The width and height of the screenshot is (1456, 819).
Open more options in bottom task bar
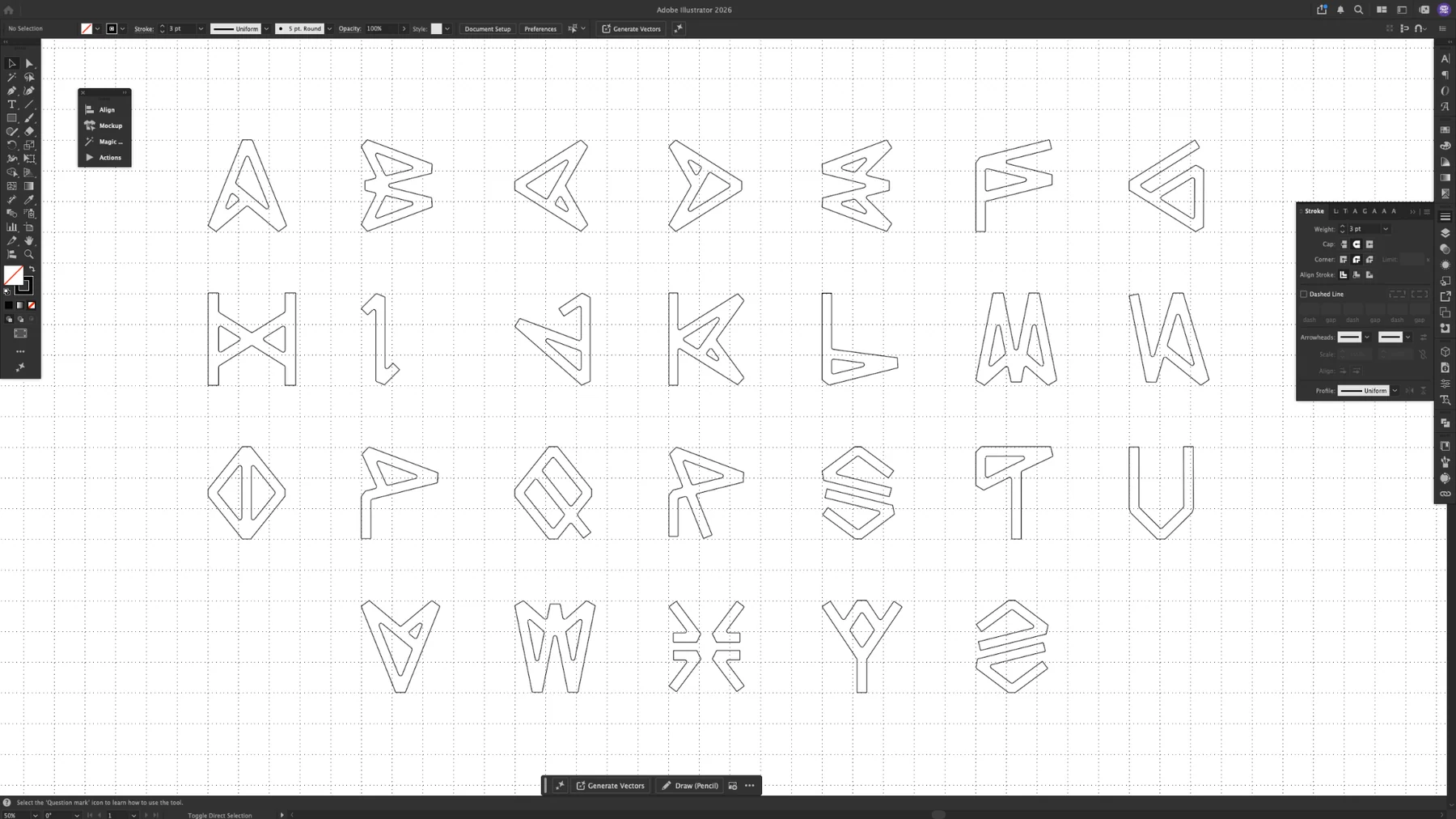(750, 786)
